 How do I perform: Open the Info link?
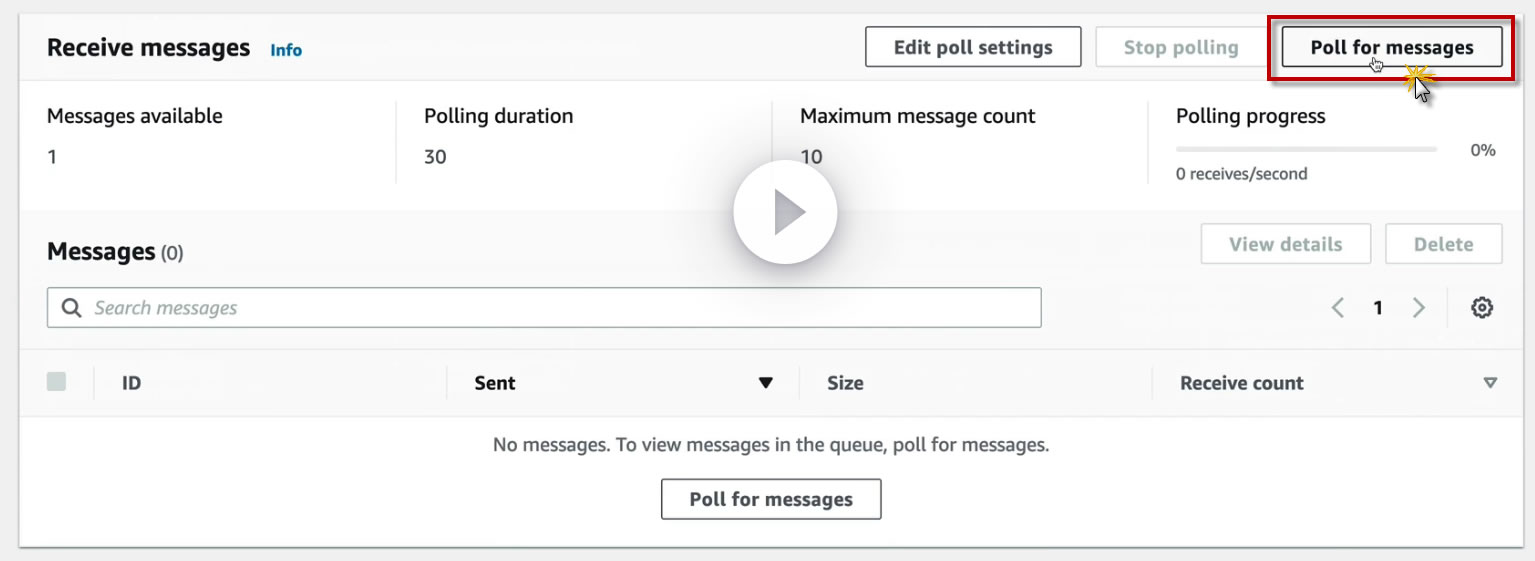tap(286, 50)
